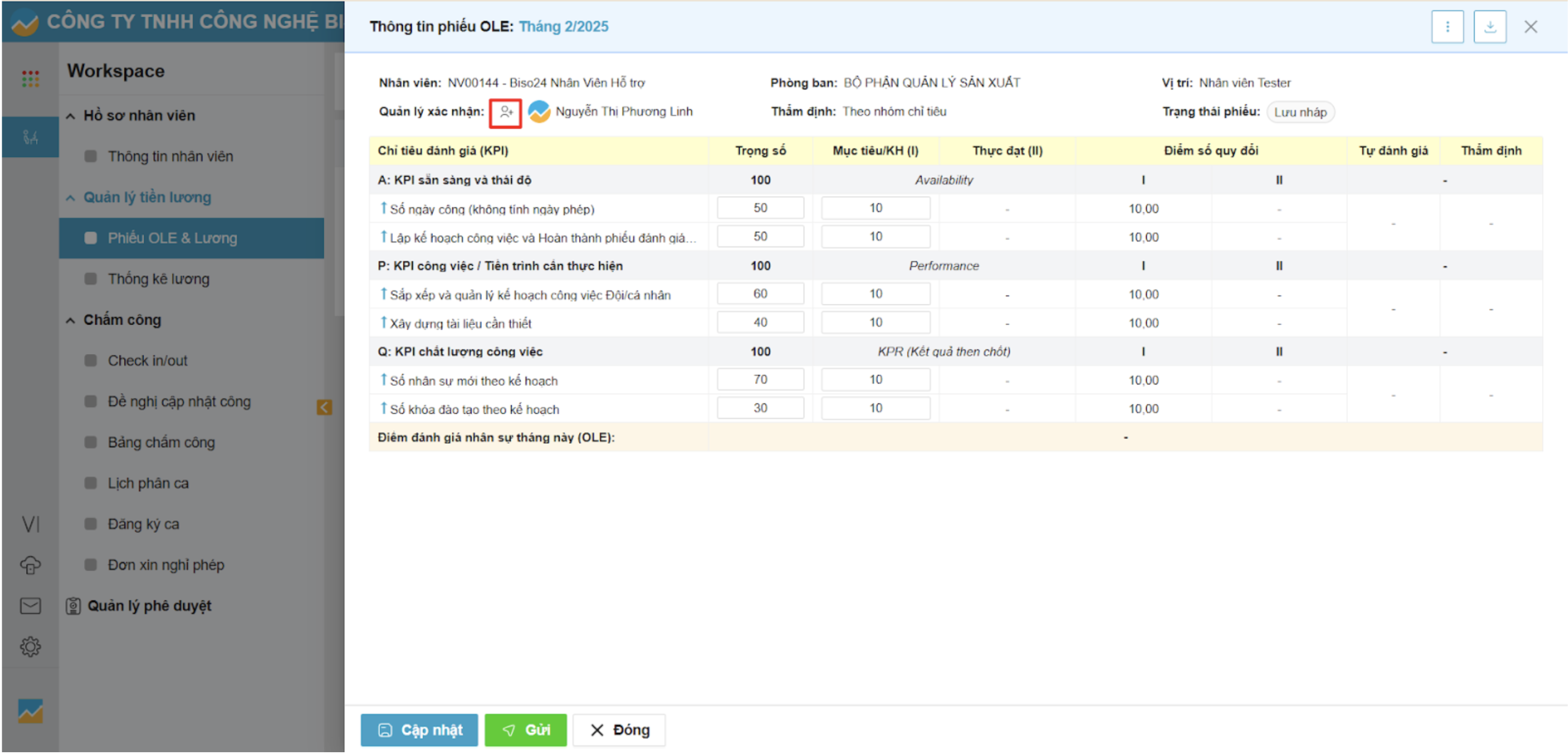Click the green Gửi button
Screen dimensions: 1568x754
point(525,730)
